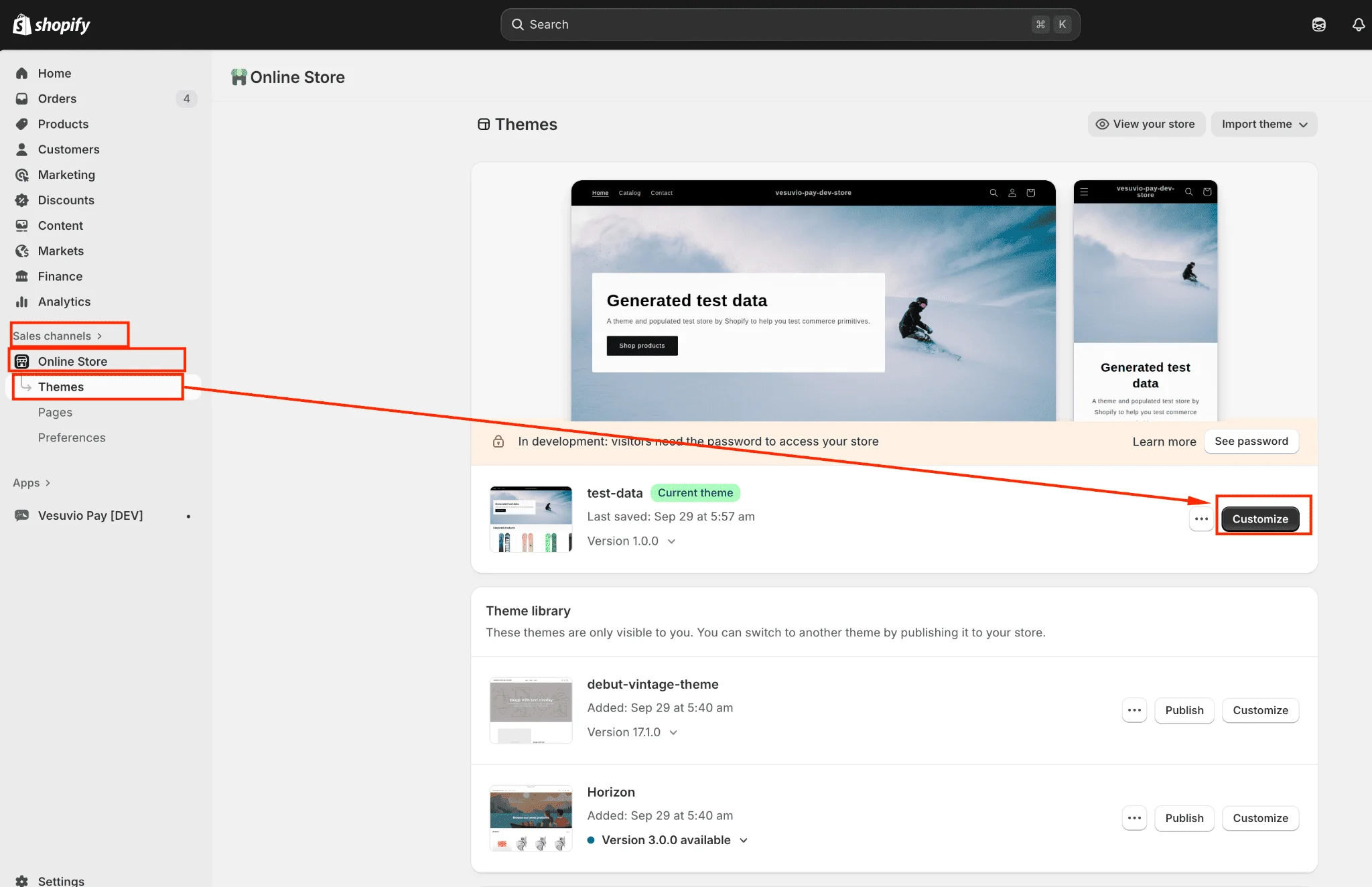This screenshot has width=1372, height=887.
Task: Select the Marketing megaphone icon
Action: click(22, 175)
